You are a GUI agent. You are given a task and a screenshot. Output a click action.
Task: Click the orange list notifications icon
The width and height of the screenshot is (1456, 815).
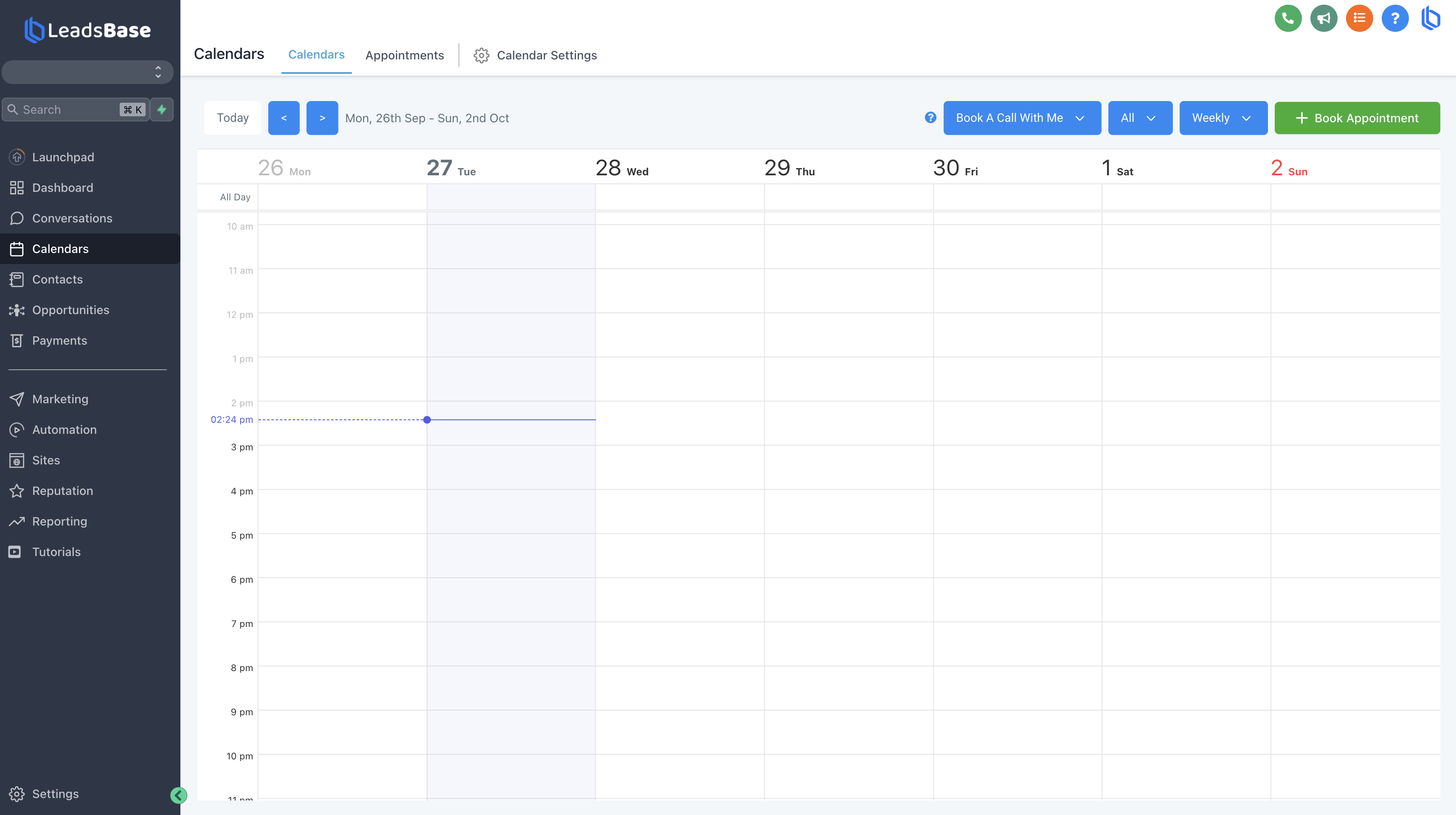1359,19
